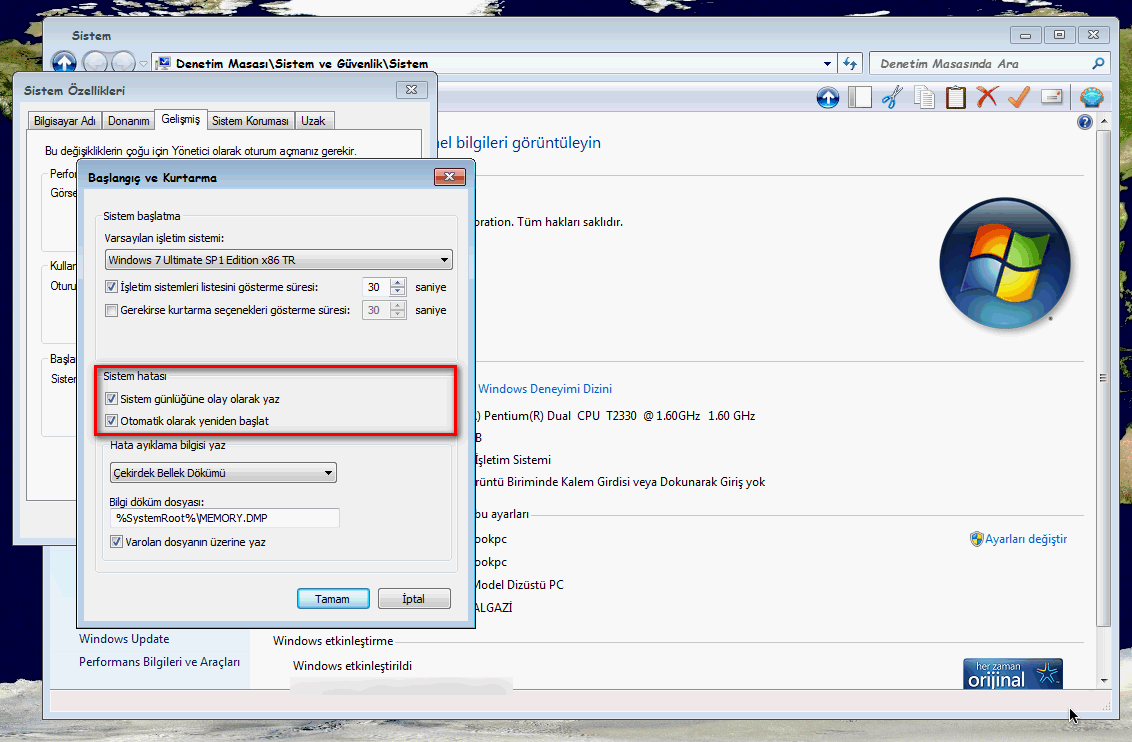The image size is (1132, 742).
Task: Click the globe shell toolbar icon
Action: [x=1092, y=97]
